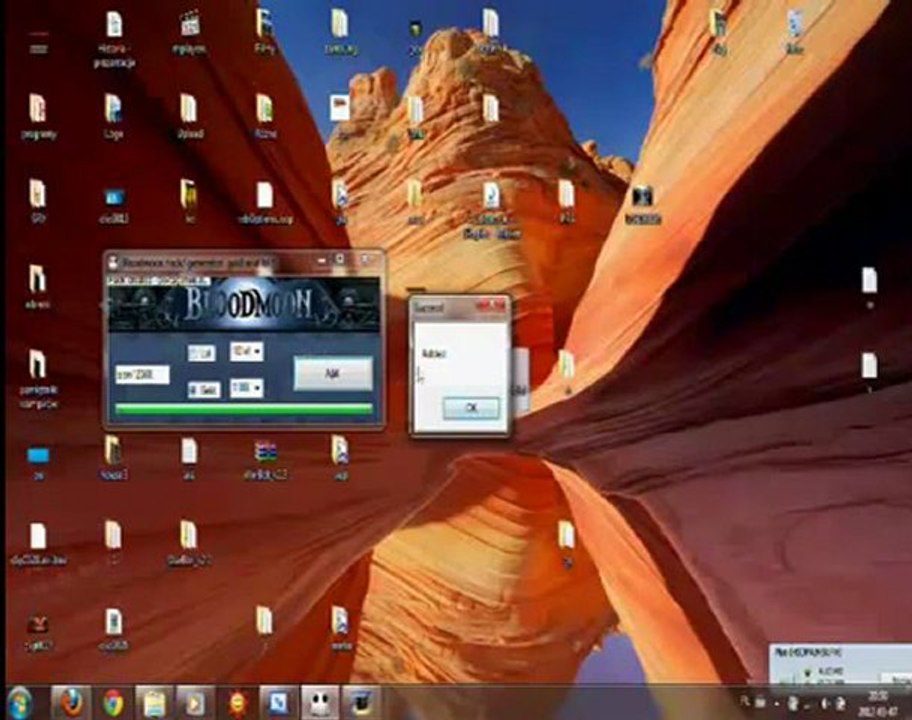Open the upper dropdown in Bloodmoon generator
The image size is (912, 720).
[246, 351]
